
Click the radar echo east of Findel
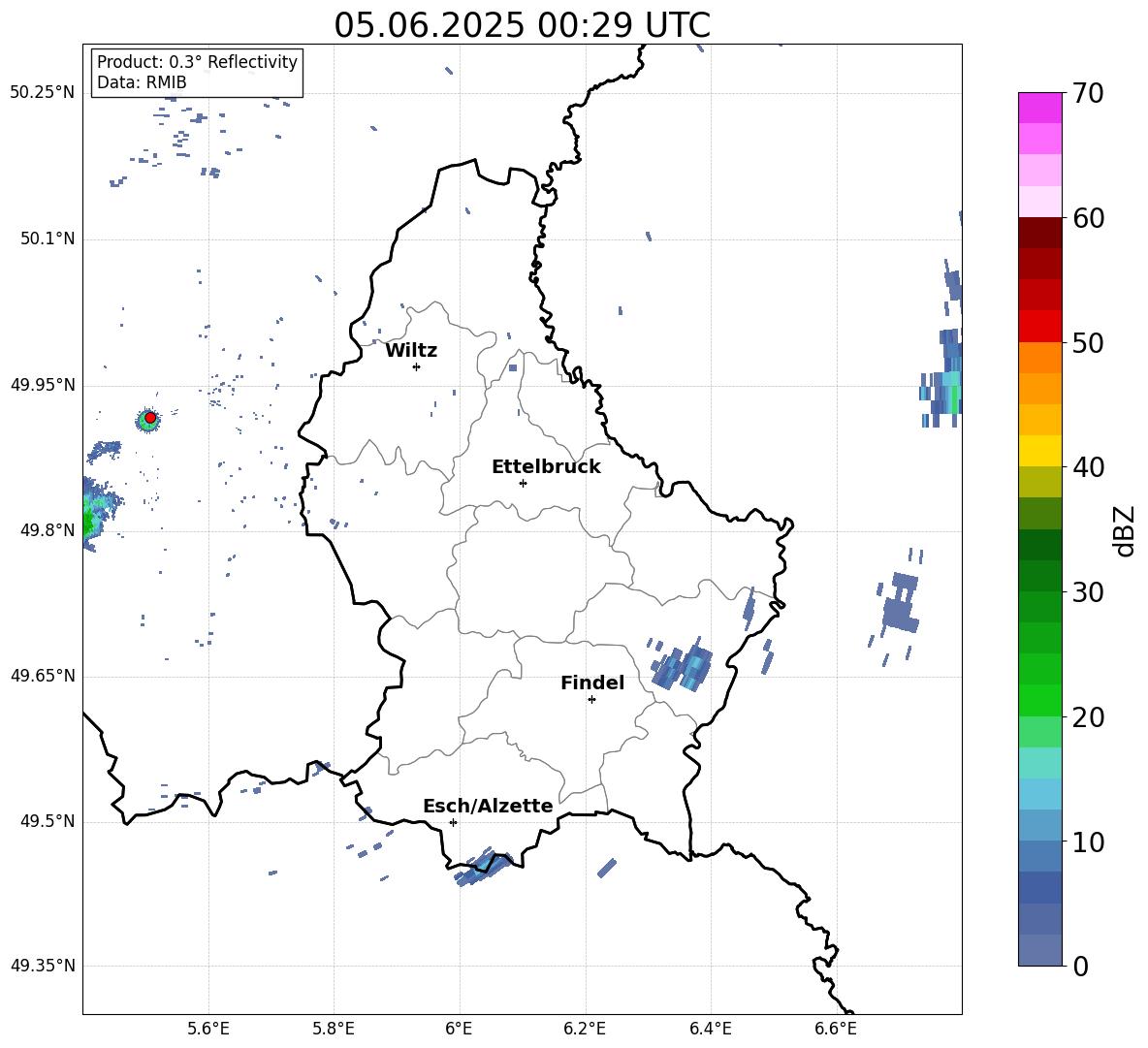683,665
